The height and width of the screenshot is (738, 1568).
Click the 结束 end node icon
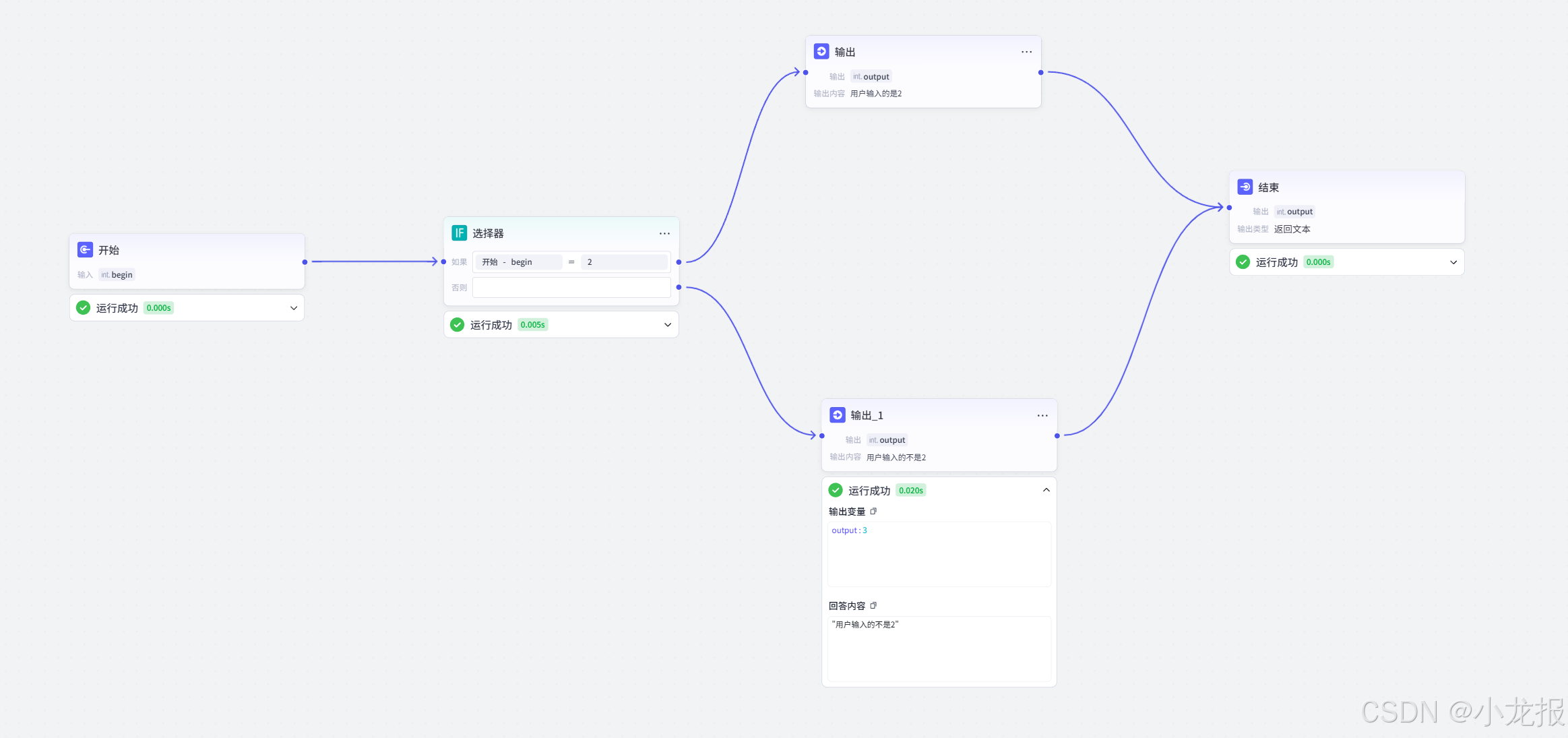[1245, 187]
